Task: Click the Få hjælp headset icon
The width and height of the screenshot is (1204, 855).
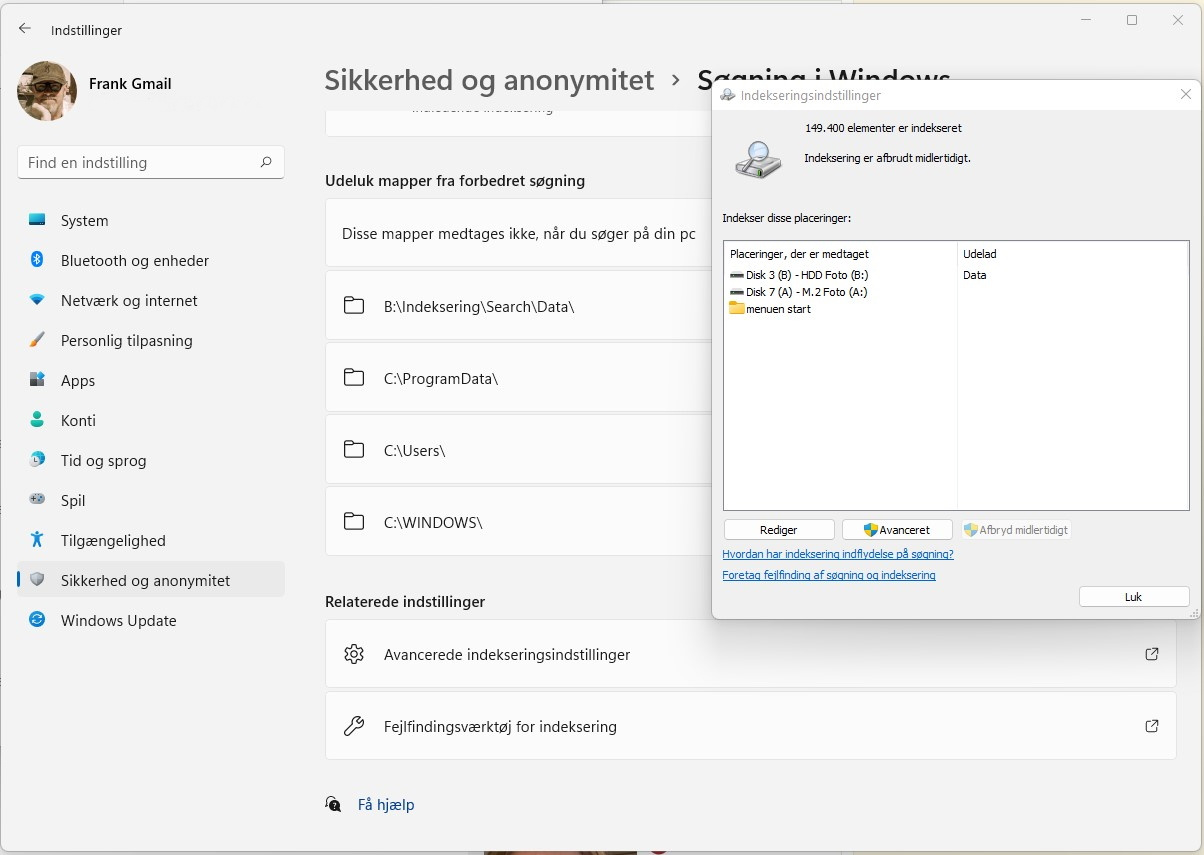Action: pos(334,804)
